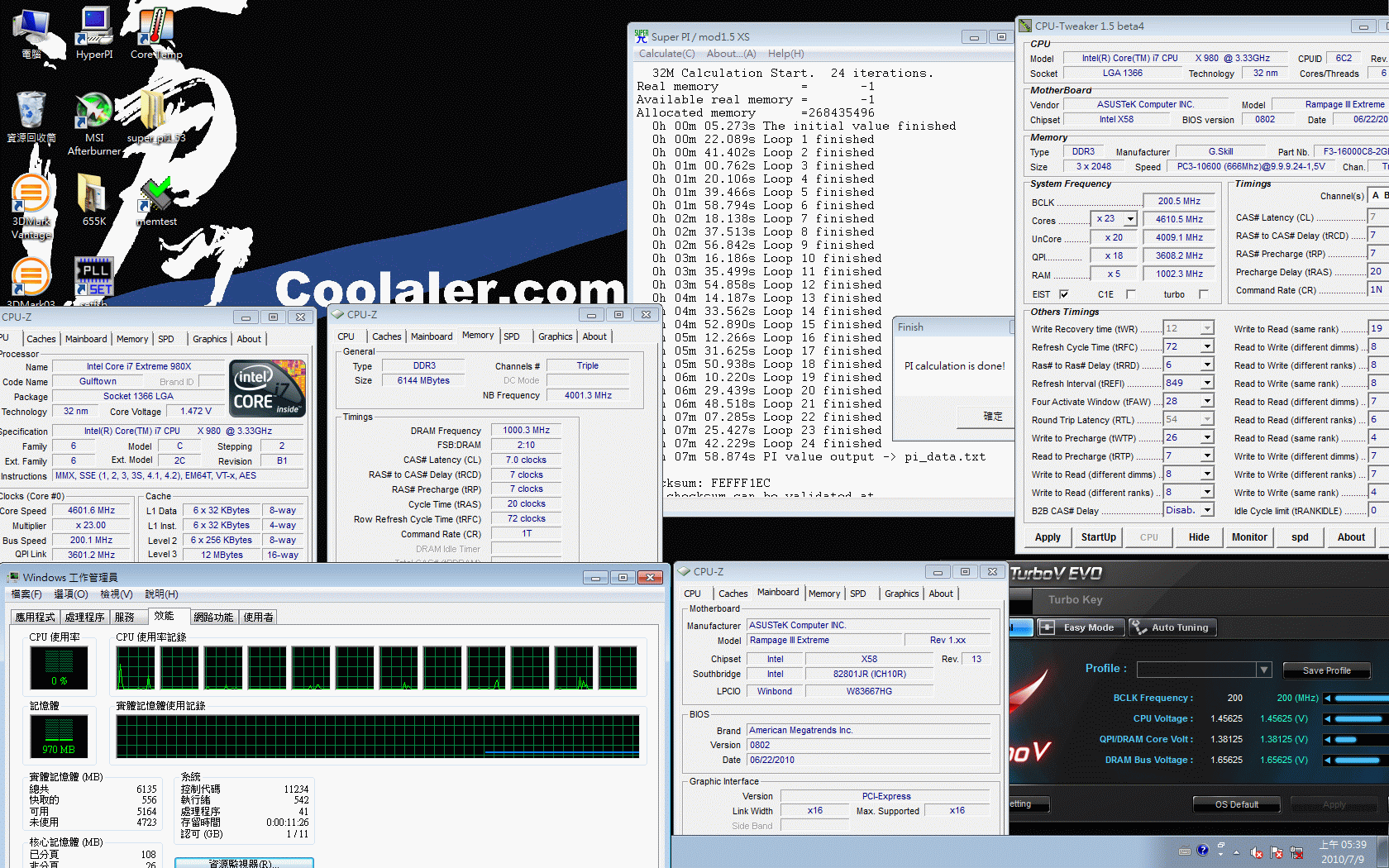Click the CPU-Z Mainboard window title icon
Viewport: 1389px width, 868px height.
(684, 571)
